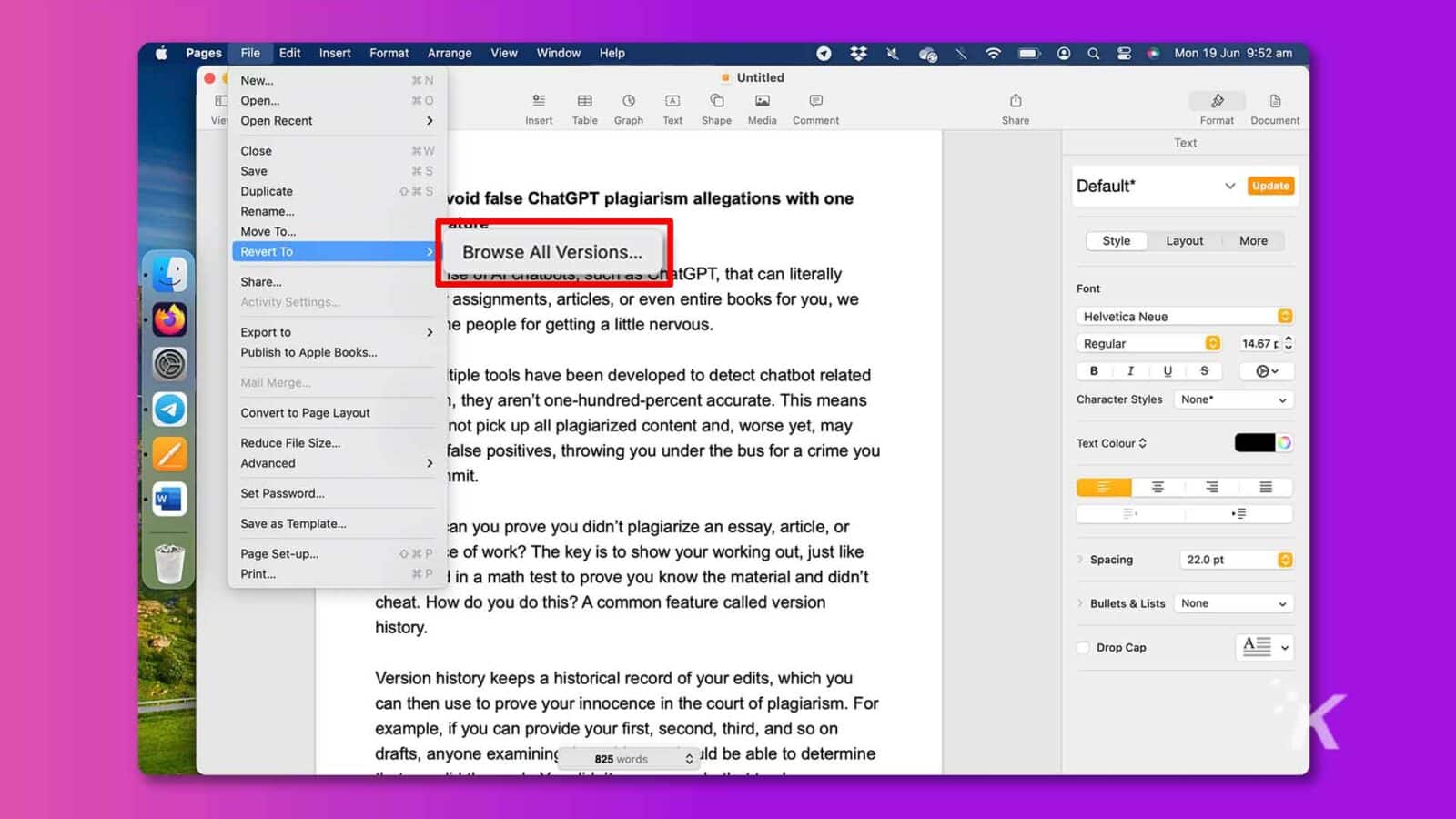Add a Comment from toolbar

815,101
